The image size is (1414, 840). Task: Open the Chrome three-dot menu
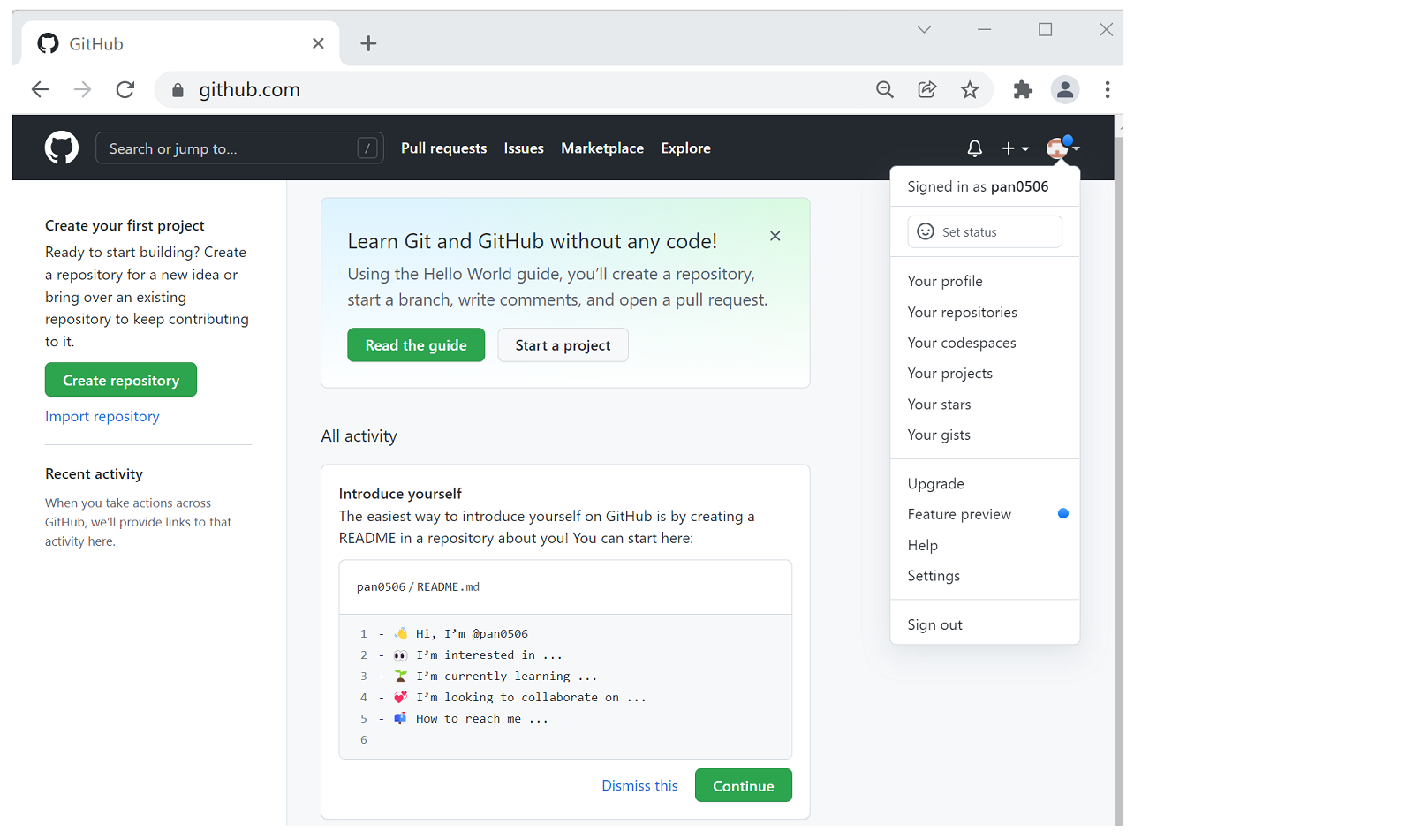pos(1107,89)
